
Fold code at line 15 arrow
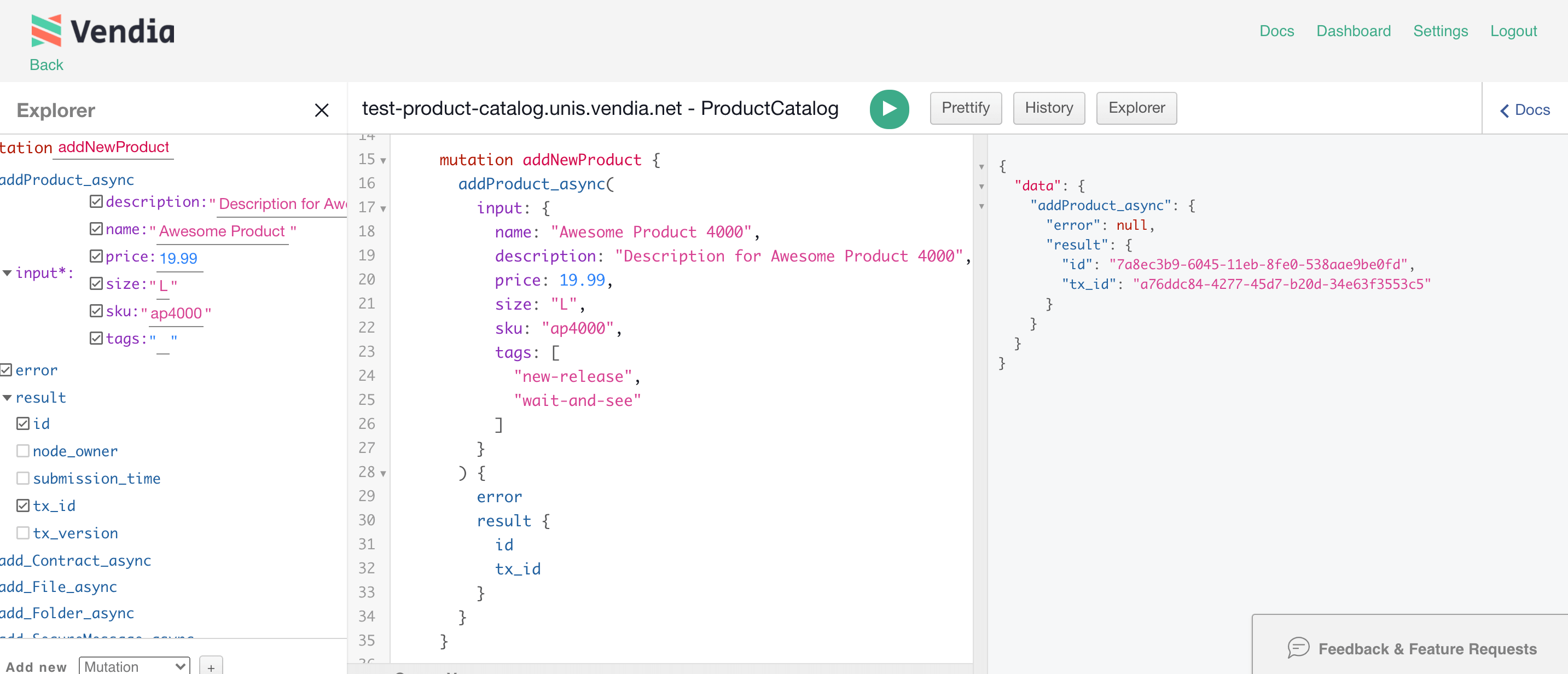(383, 161)
